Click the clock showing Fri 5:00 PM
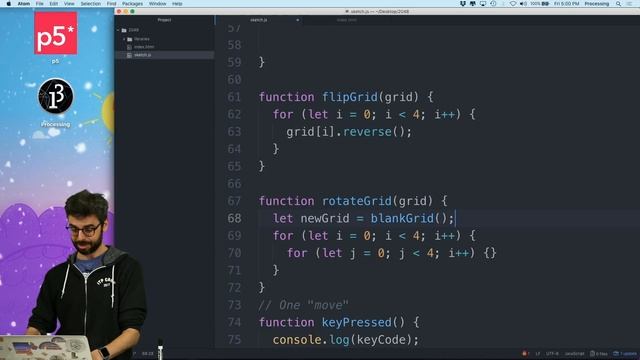This screenshot has height=360, width=640. 567,4
